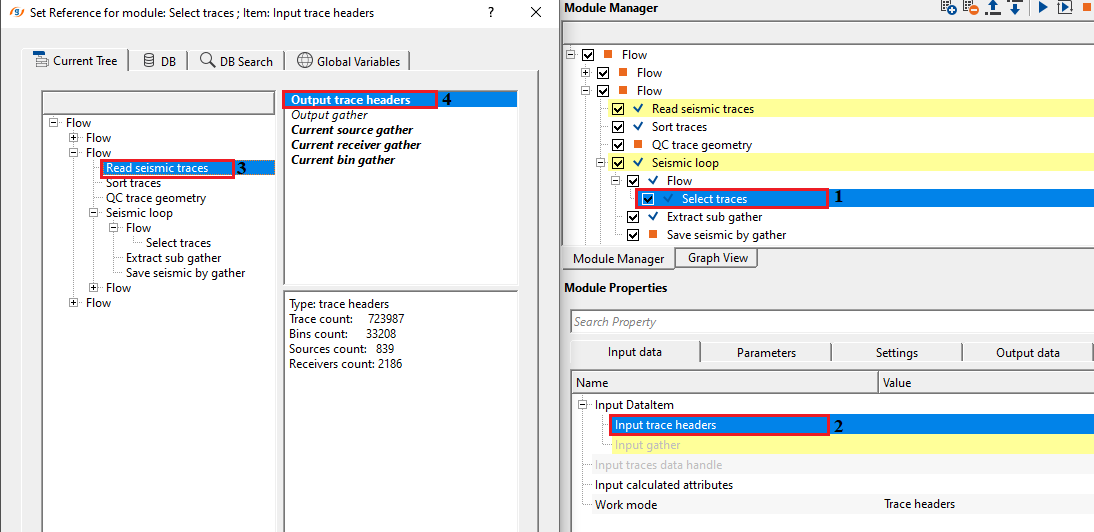Uncheck the Sort traces module checkbox
1094x532 pixels.
(x=618, y=127)
